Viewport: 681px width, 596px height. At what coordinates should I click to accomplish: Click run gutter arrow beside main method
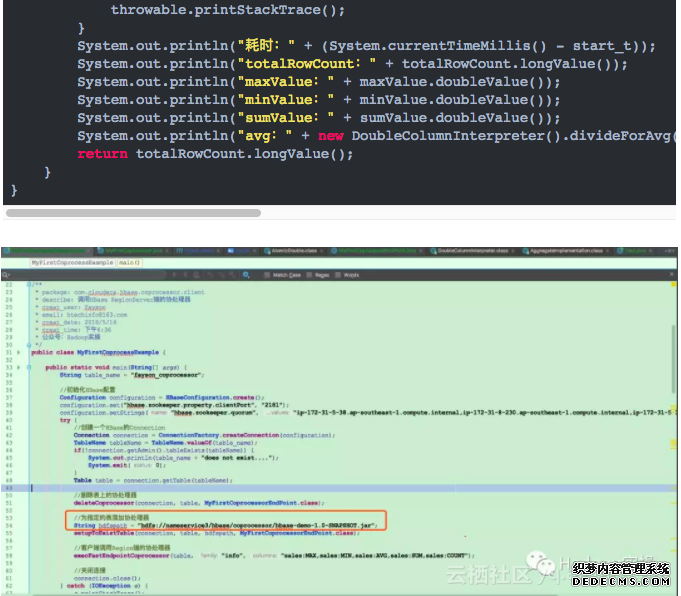20,368
